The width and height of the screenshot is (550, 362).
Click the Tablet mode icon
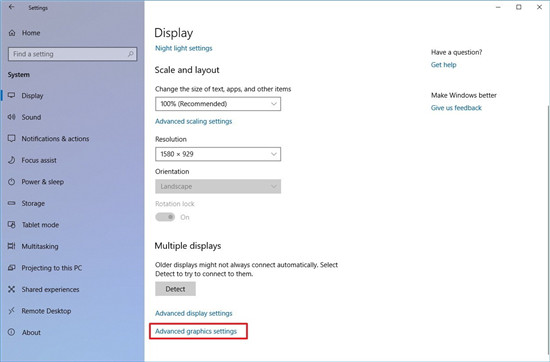click(x=12, y=224)
